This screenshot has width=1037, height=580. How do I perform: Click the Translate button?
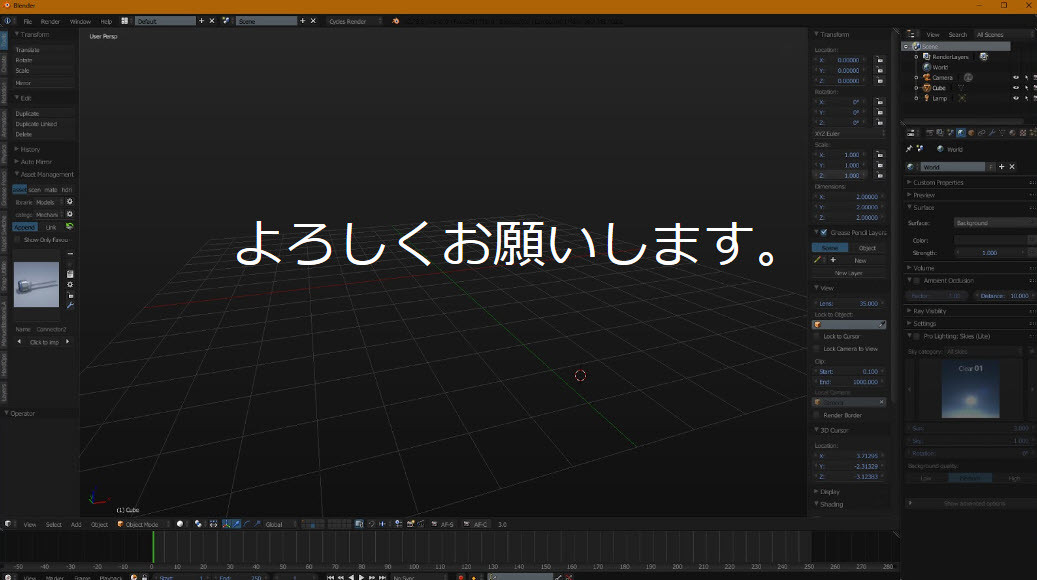(43, 50)
